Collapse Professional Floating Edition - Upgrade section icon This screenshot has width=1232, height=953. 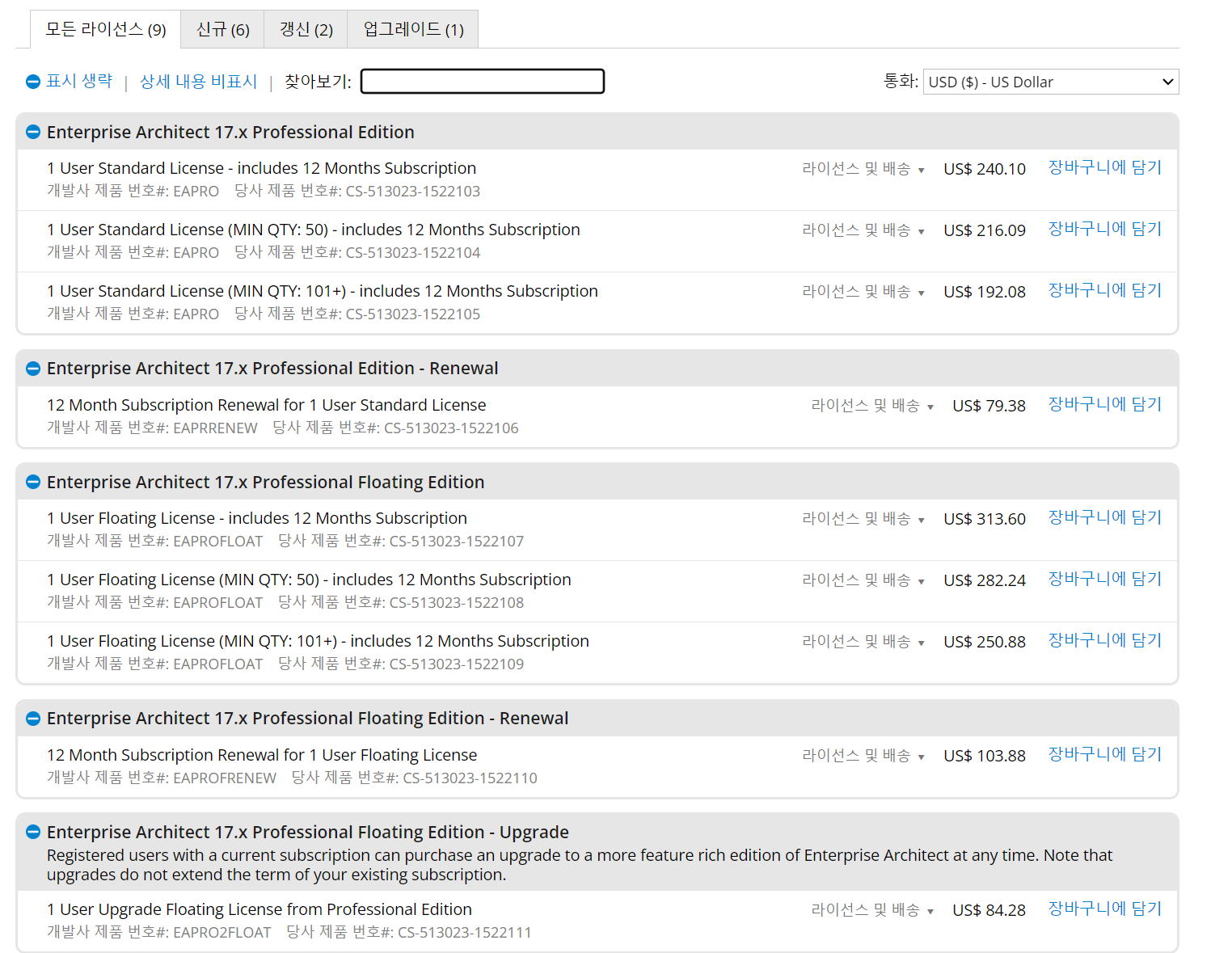(33, 832)
